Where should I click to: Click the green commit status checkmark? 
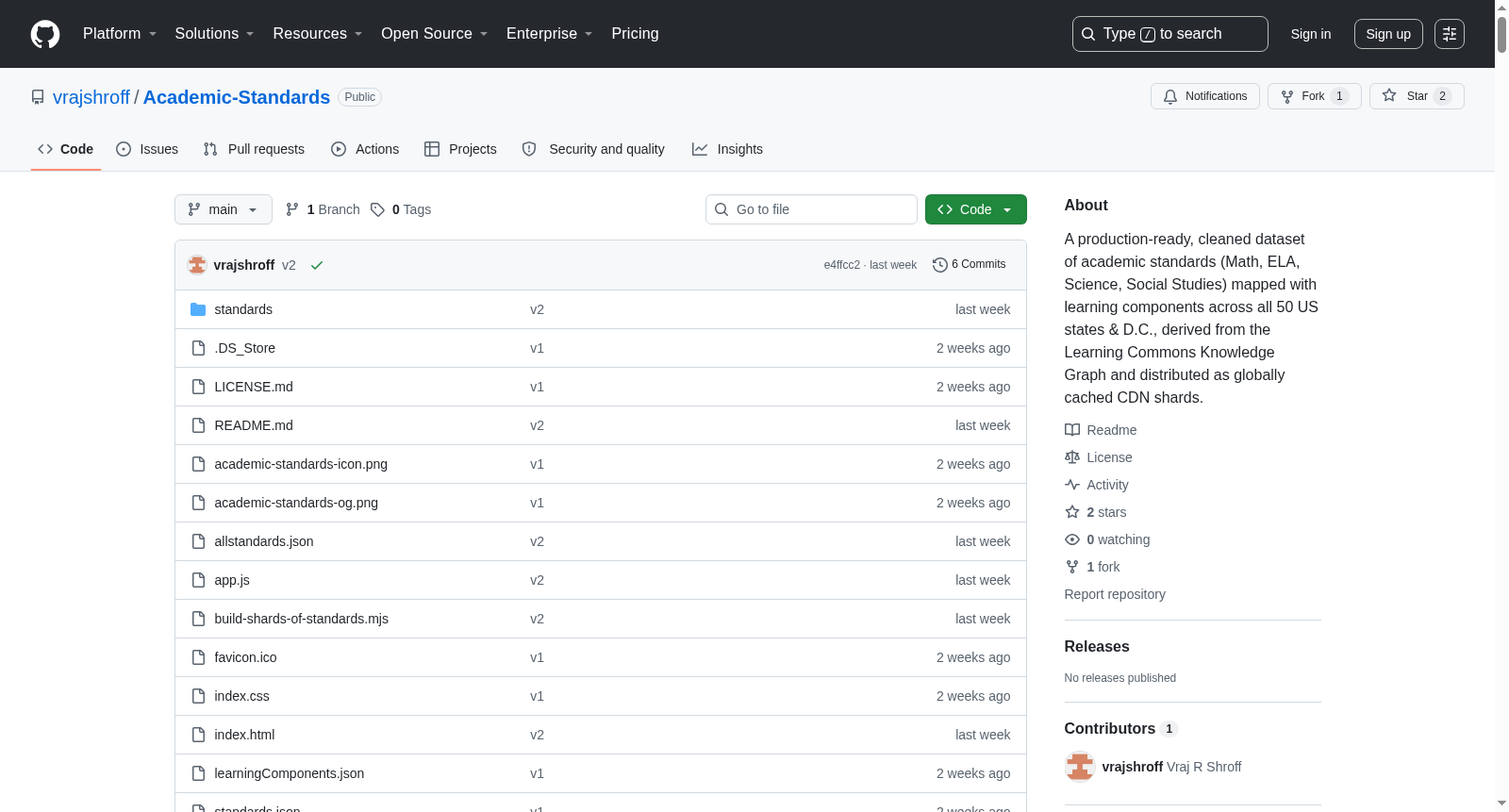pos(317,265)
